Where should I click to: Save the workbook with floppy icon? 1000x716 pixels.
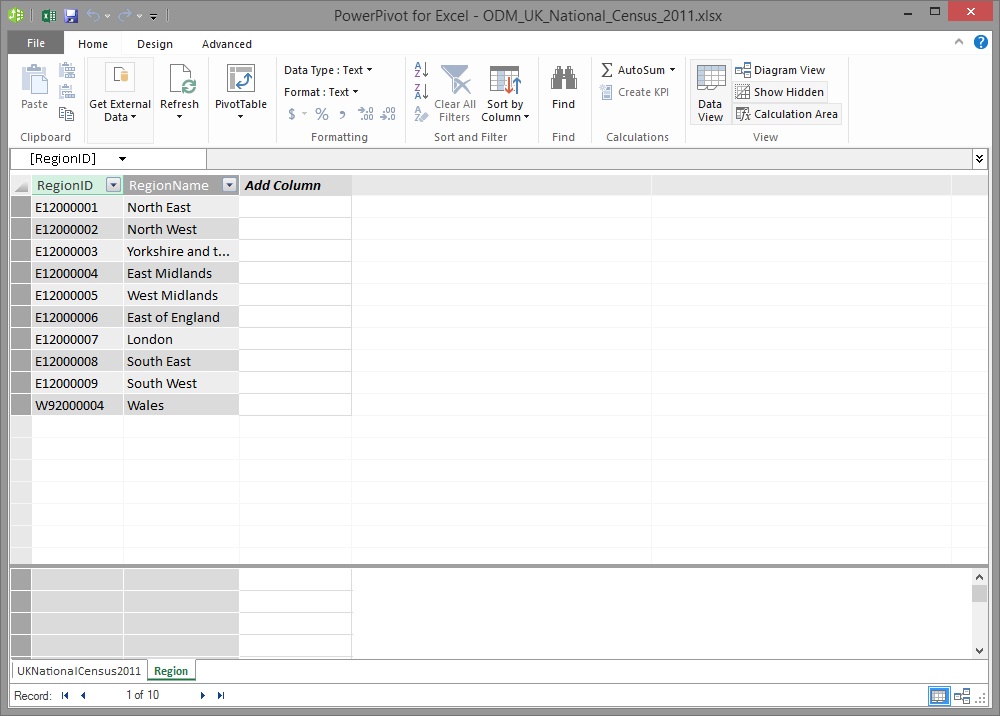point(71,16)
